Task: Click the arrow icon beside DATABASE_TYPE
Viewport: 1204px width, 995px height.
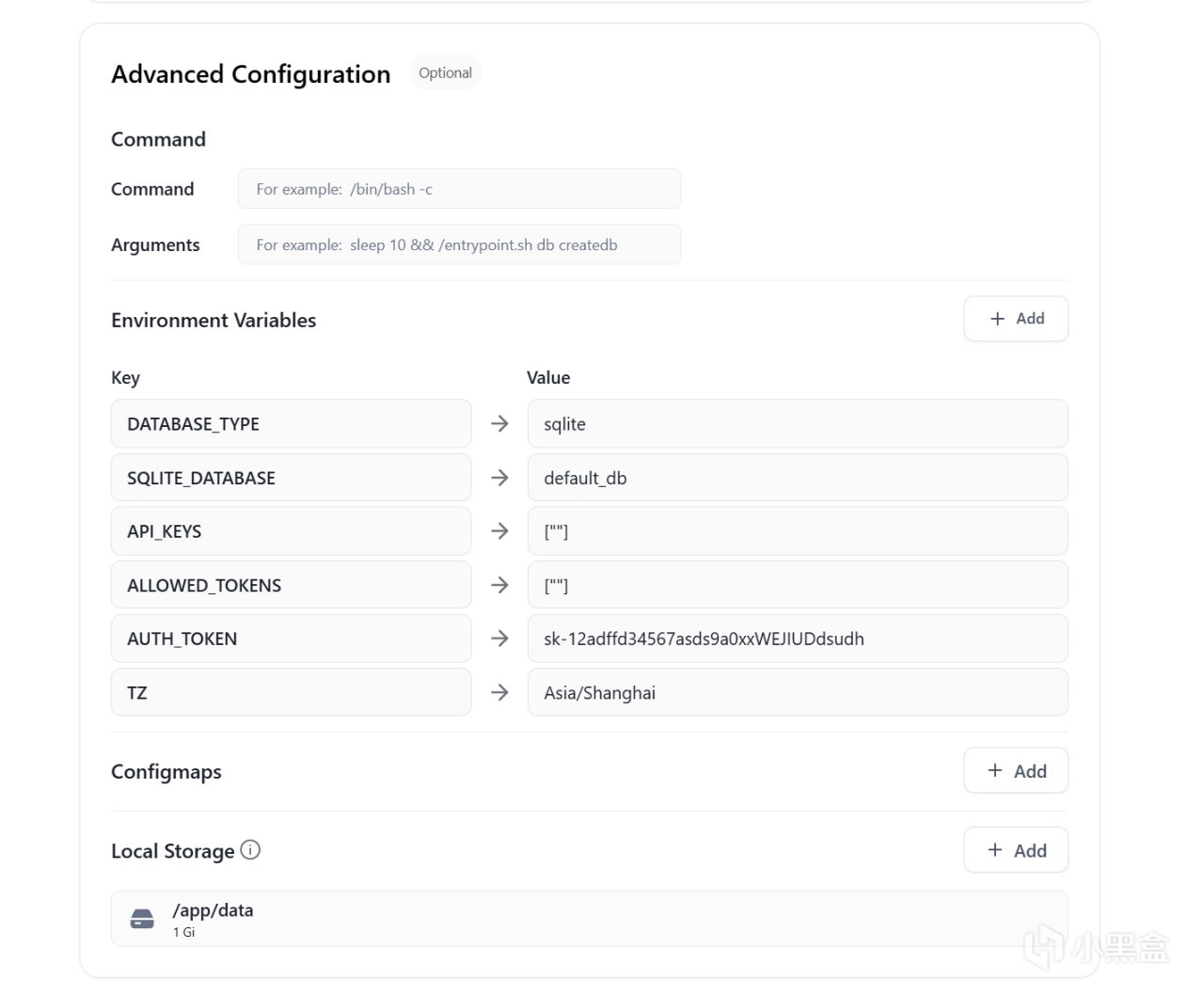Action: click(x=499, y=424)
